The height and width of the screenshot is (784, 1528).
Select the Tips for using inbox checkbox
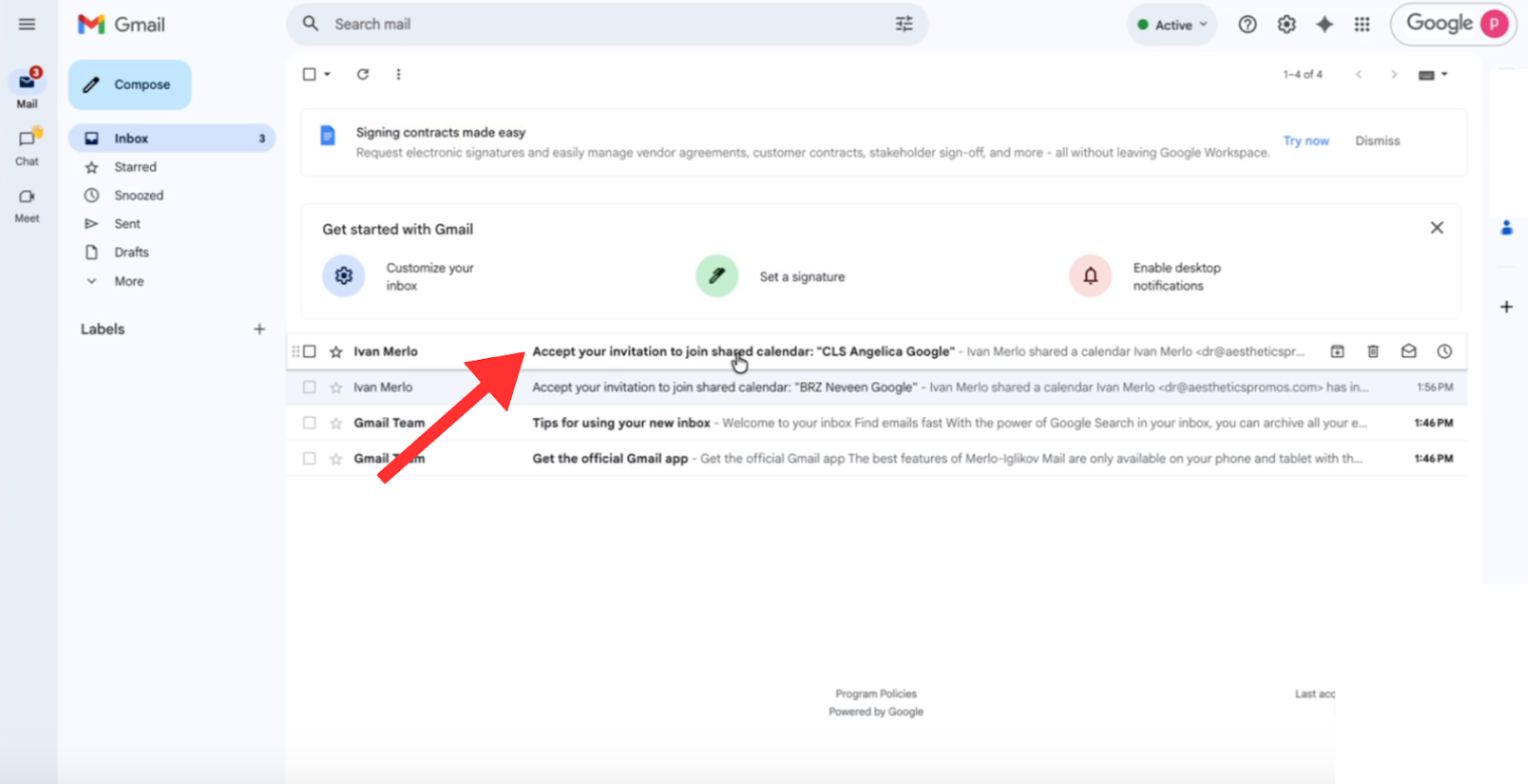[x=309, y=423]
